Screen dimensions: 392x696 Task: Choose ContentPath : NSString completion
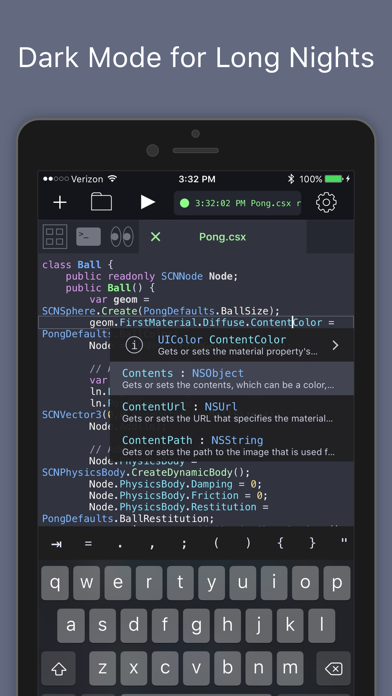coord(232,445)
